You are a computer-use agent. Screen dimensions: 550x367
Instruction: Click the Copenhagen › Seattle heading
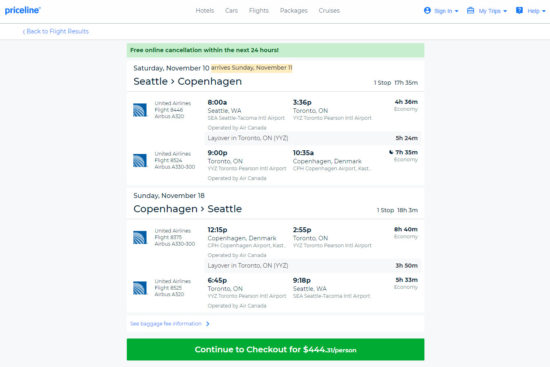[188, 209]
